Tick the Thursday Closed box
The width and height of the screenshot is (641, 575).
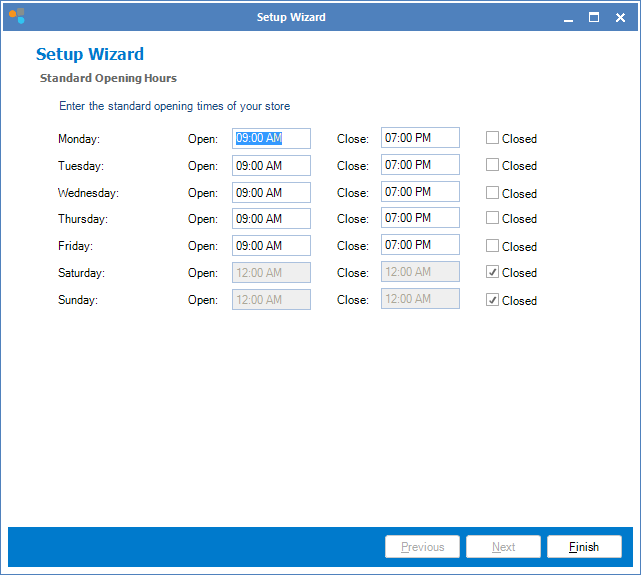coord(492,218)
